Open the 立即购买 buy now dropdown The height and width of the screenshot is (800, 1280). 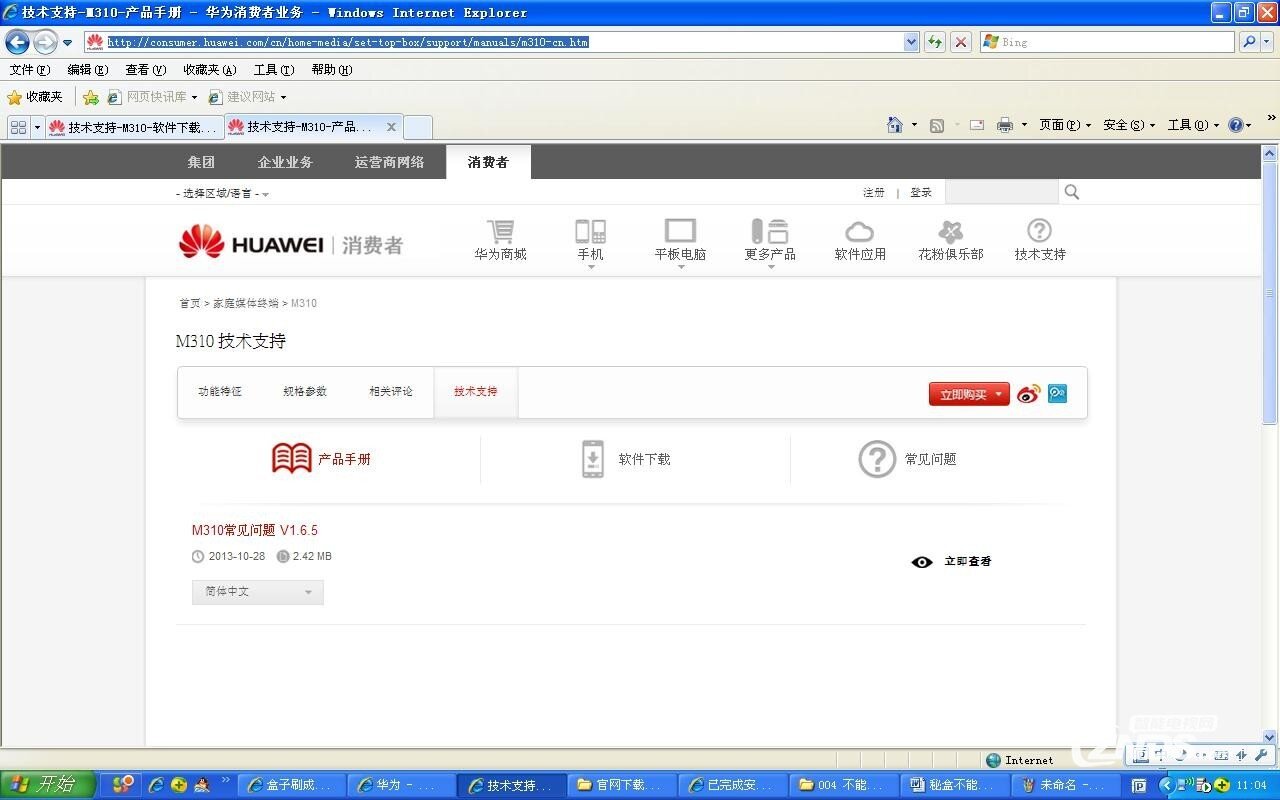(969, 394)
